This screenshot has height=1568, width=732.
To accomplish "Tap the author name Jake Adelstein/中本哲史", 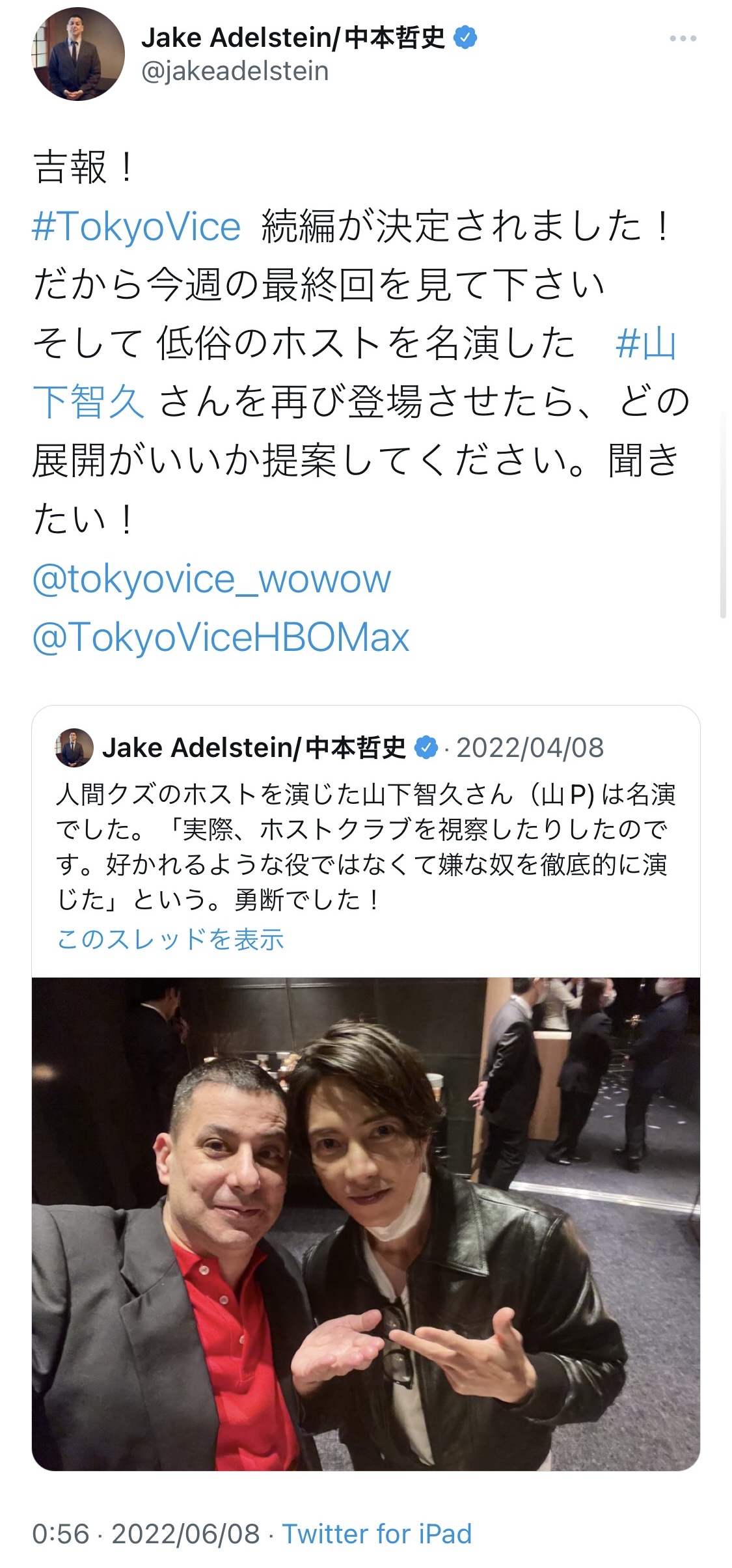I will (x=293, y=38).
